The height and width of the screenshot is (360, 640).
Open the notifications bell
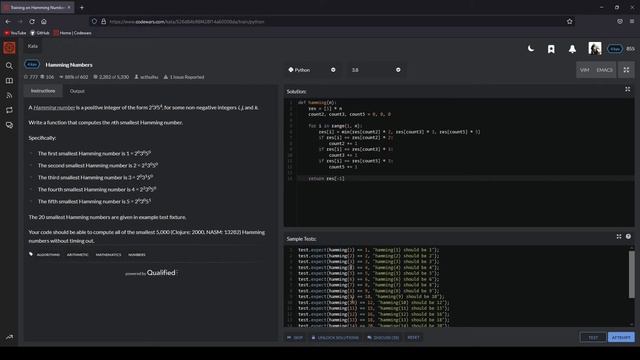572,49
